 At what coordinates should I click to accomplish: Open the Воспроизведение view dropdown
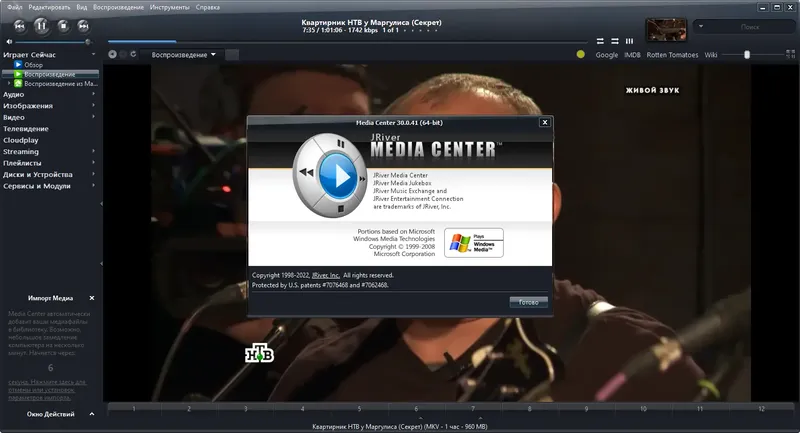[183, 55]
